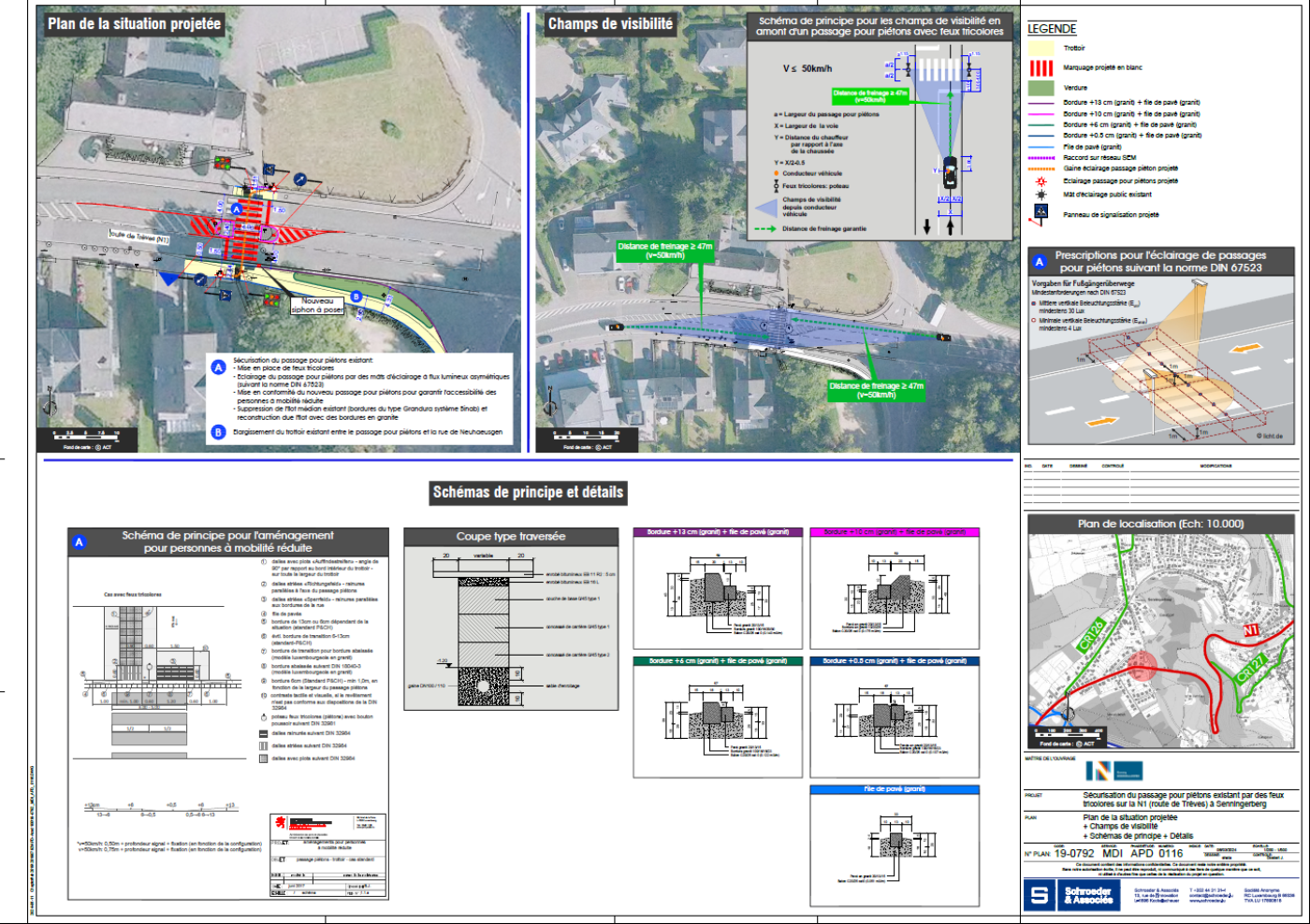Screen dimensions: 1310x924
Task: Click the plan number 19-0792 field
Action: (x=1073, y=853)
